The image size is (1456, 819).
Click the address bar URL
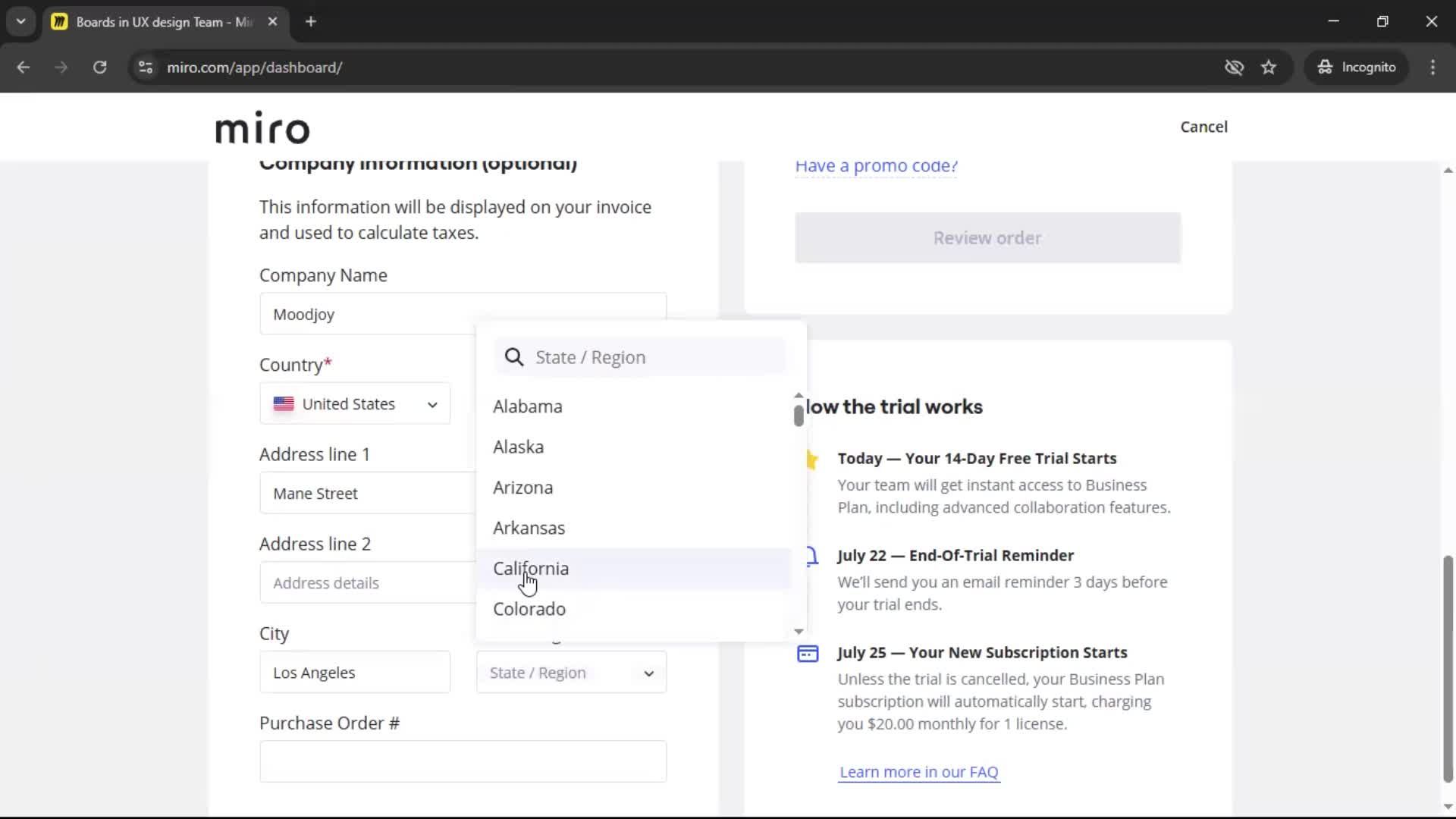tap(254, 67)
